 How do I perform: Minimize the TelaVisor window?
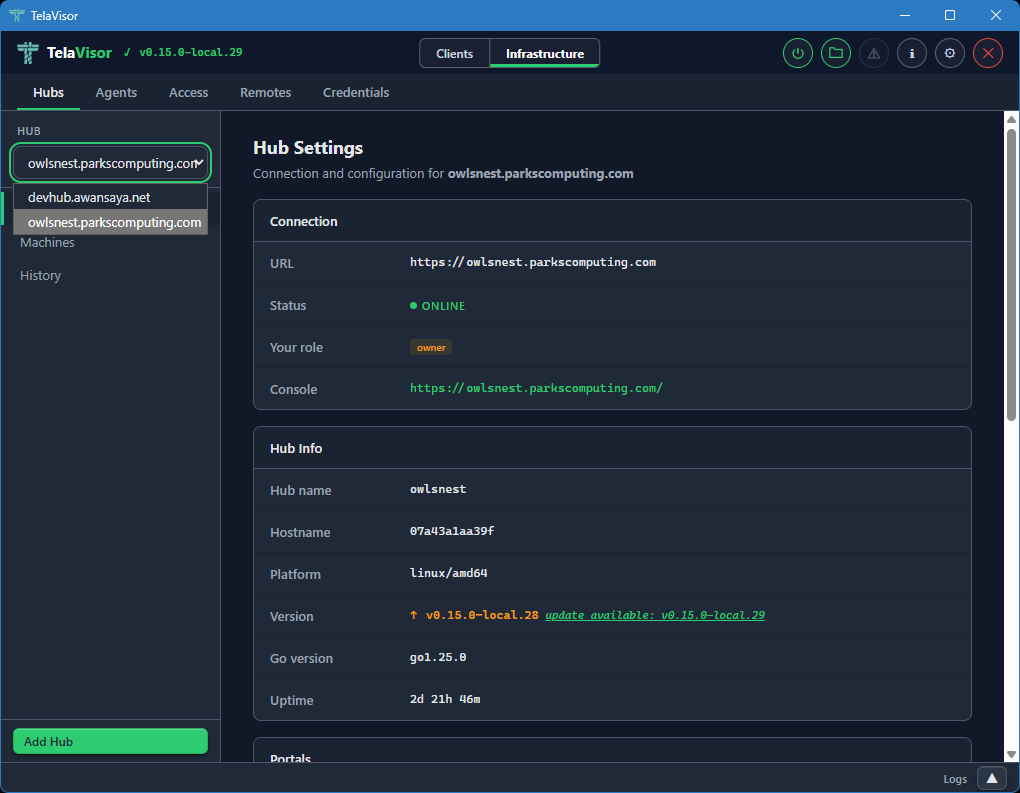coord(905,15)
